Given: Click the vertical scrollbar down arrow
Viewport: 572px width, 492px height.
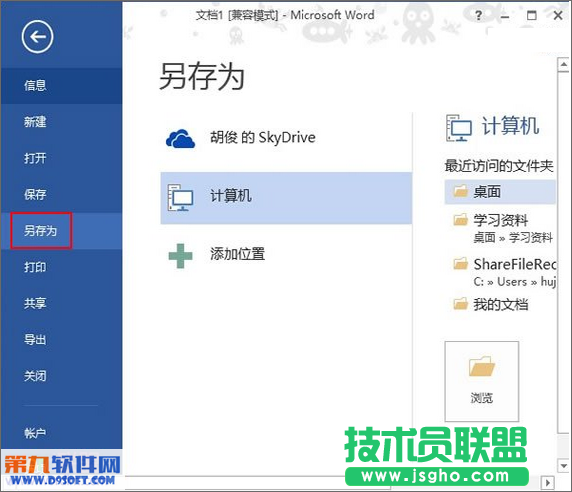Looking at the screenshot, I should click(564, 466).
